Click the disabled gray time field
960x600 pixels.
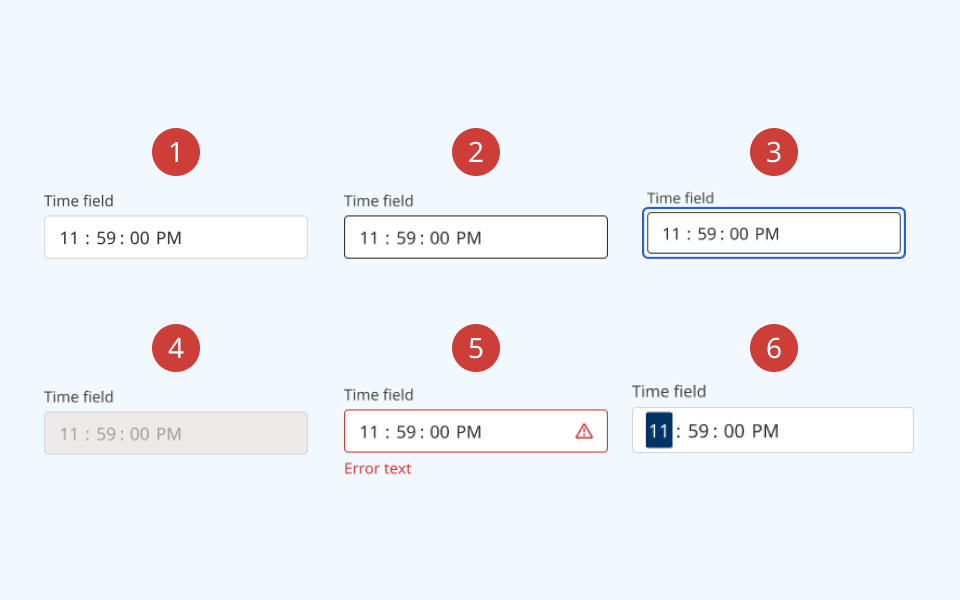pyautogui.click(x=176, y=434)
